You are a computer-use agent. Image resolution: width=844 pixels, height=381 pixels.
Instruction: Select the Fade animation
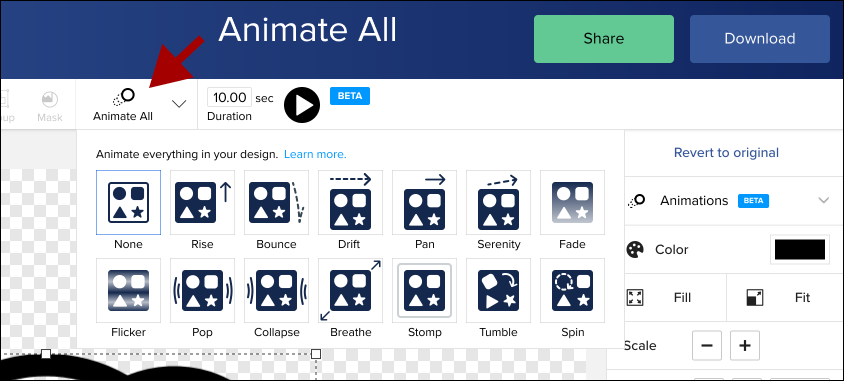(x=572, y=202)
